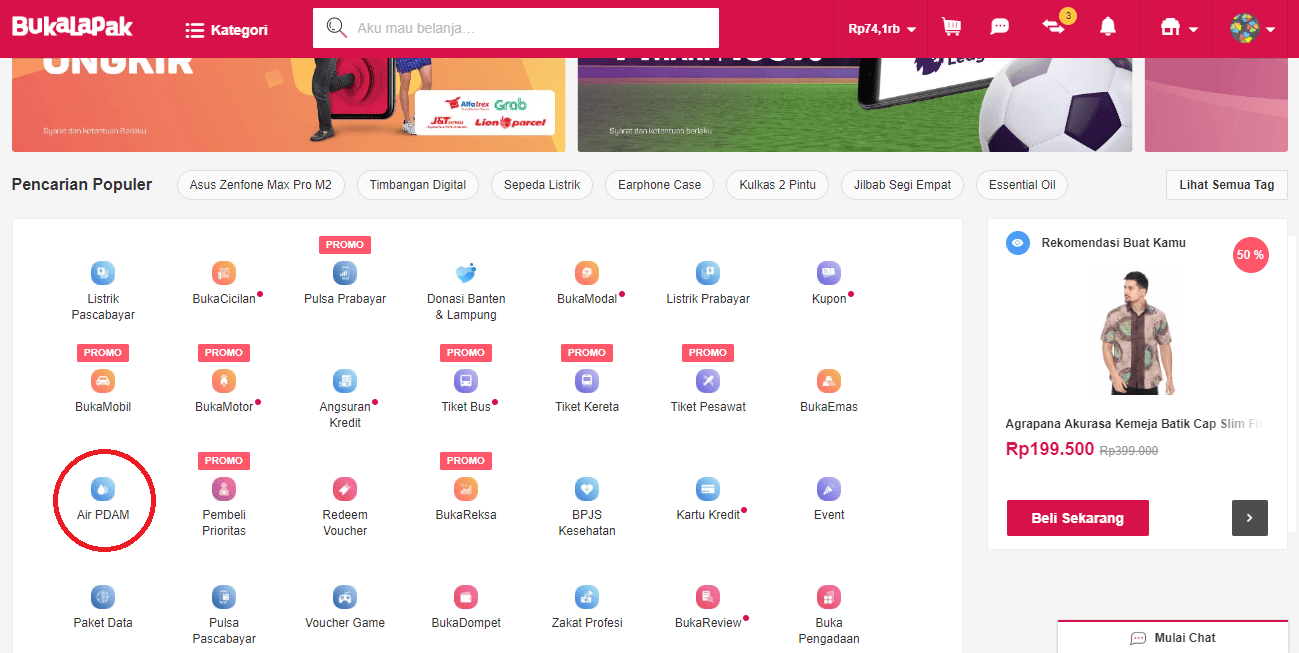Image resolution: width=1299 pixels, height=653 pixels.
Task: Open the Donasi Banten & Lampung icon
Action: (466, 273)
